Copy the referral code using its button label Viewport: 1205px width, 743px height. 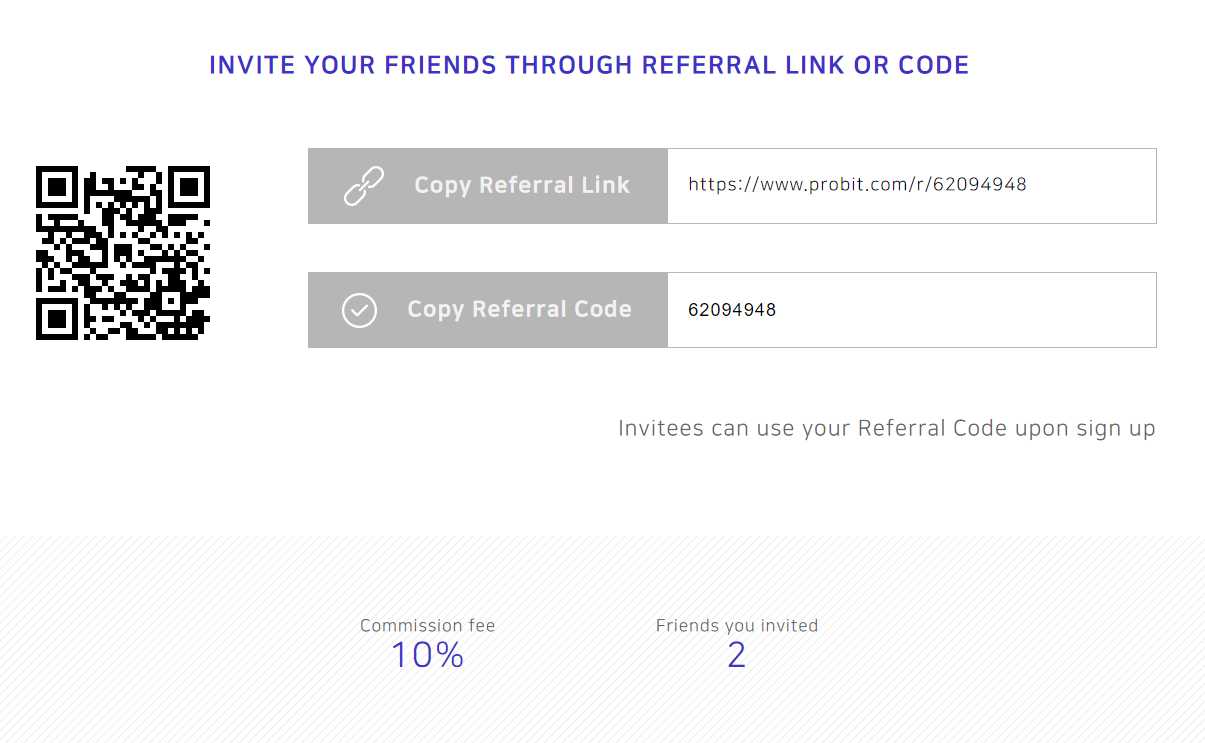coord(519,309)
